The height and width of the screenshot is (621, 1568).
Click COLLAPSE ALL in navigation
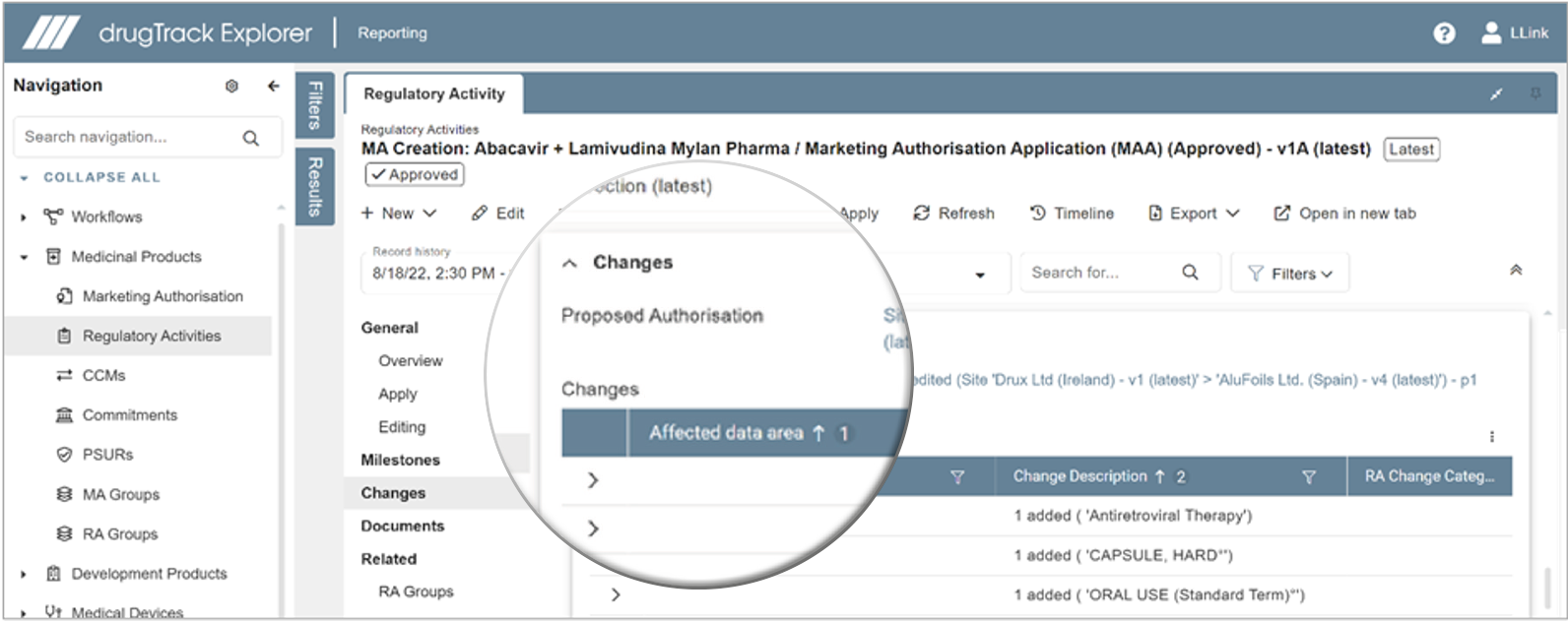point(101,177)
